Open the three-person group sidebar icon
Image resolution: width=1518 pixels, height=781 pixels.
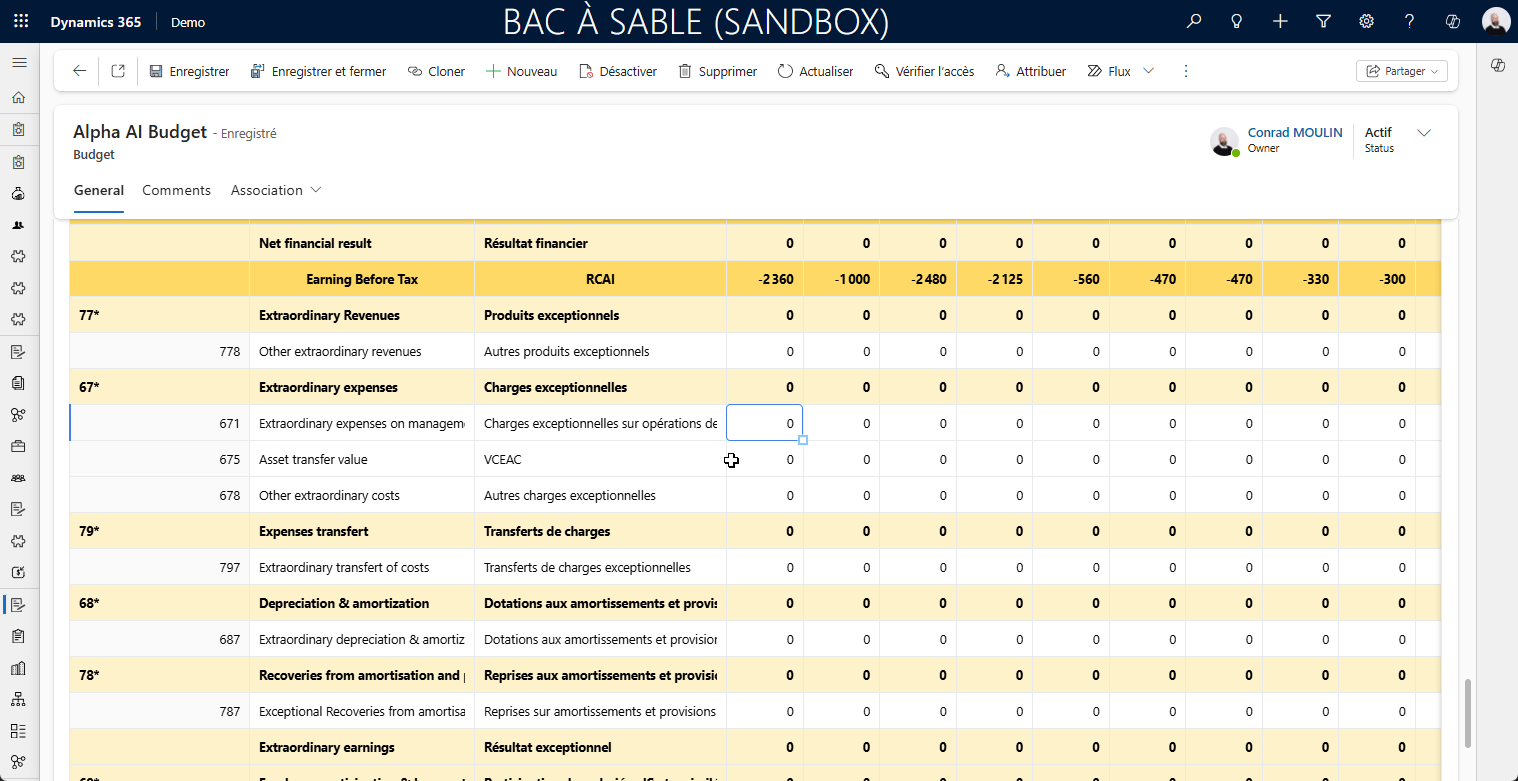18,478
